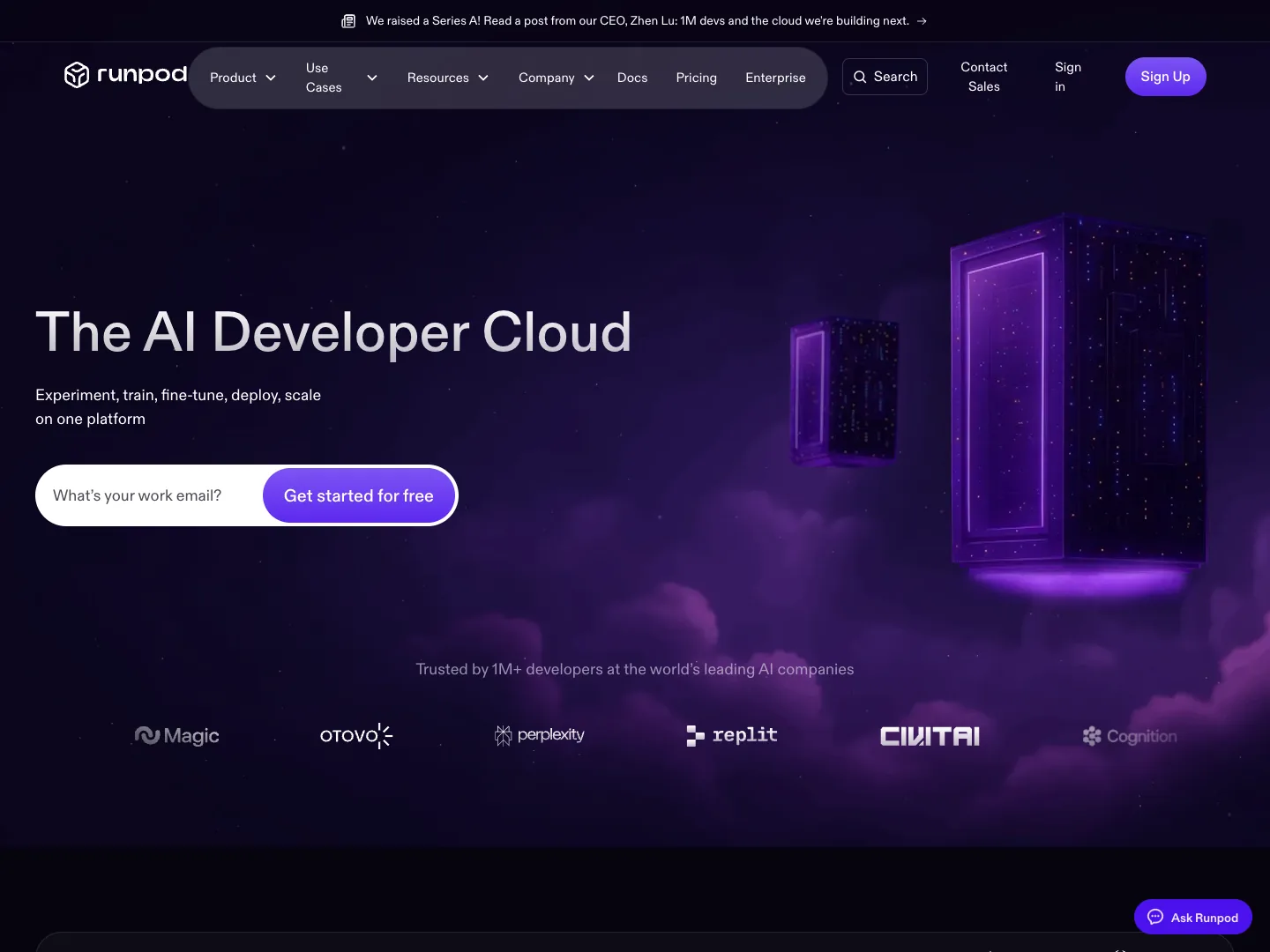Image resolution: width=1270 pixels, height=952 pixels.
Task: Open the Ask Runpod chat button
Action: pyautogui.click(x=1192, y=917)
